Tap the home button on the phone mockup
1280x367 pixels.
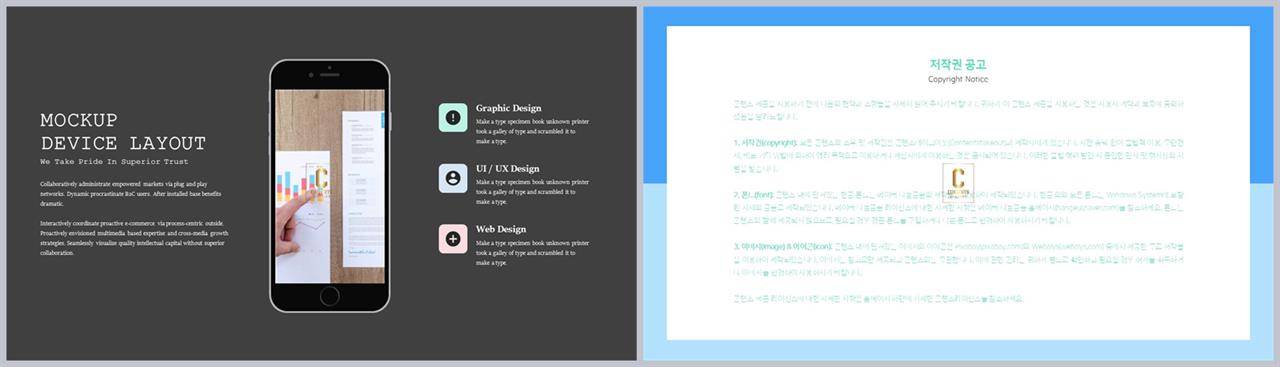click(x=330, y=296)
